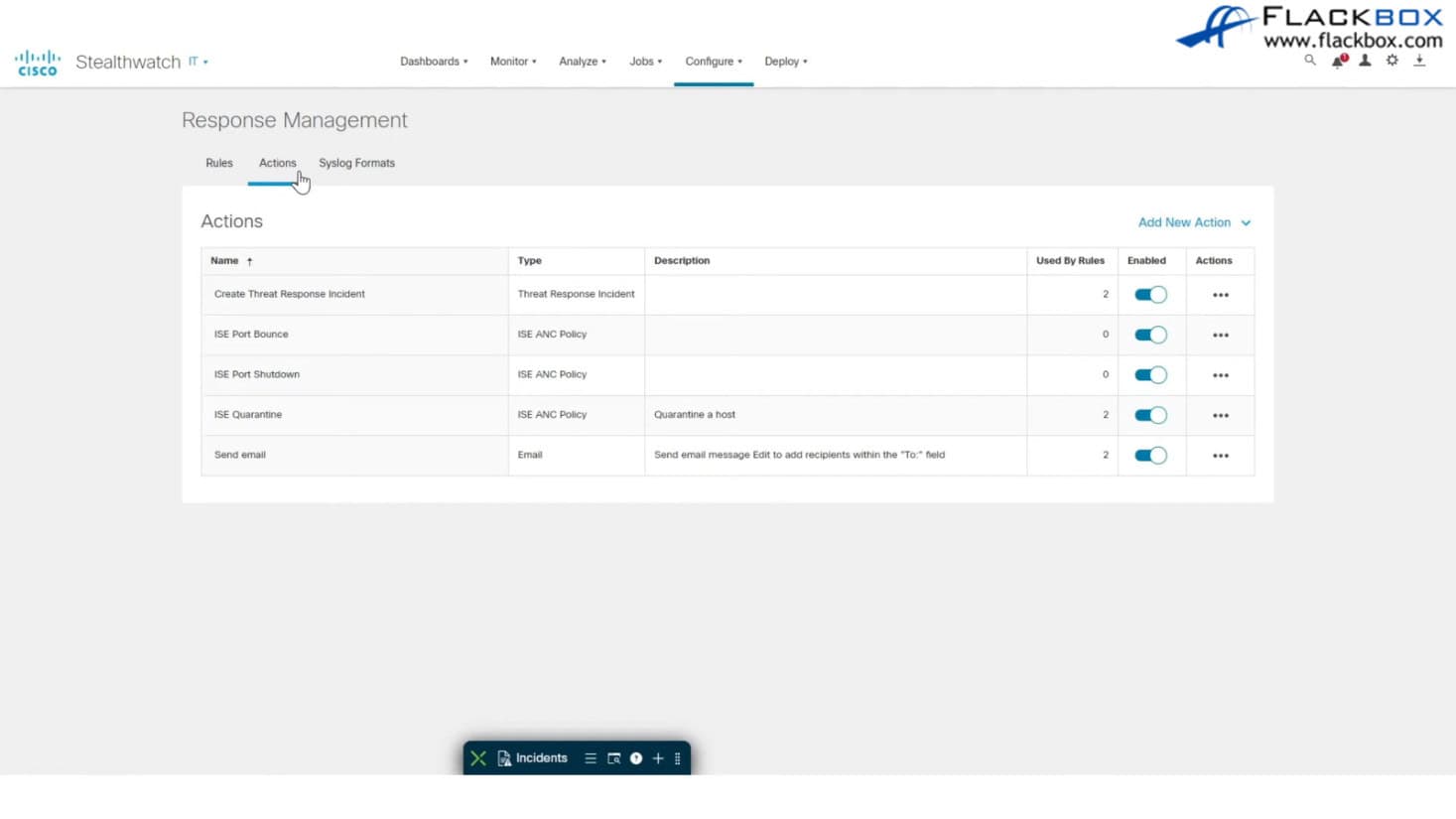Open the global settings gear
The image size is (1456, 819).
1392,61
